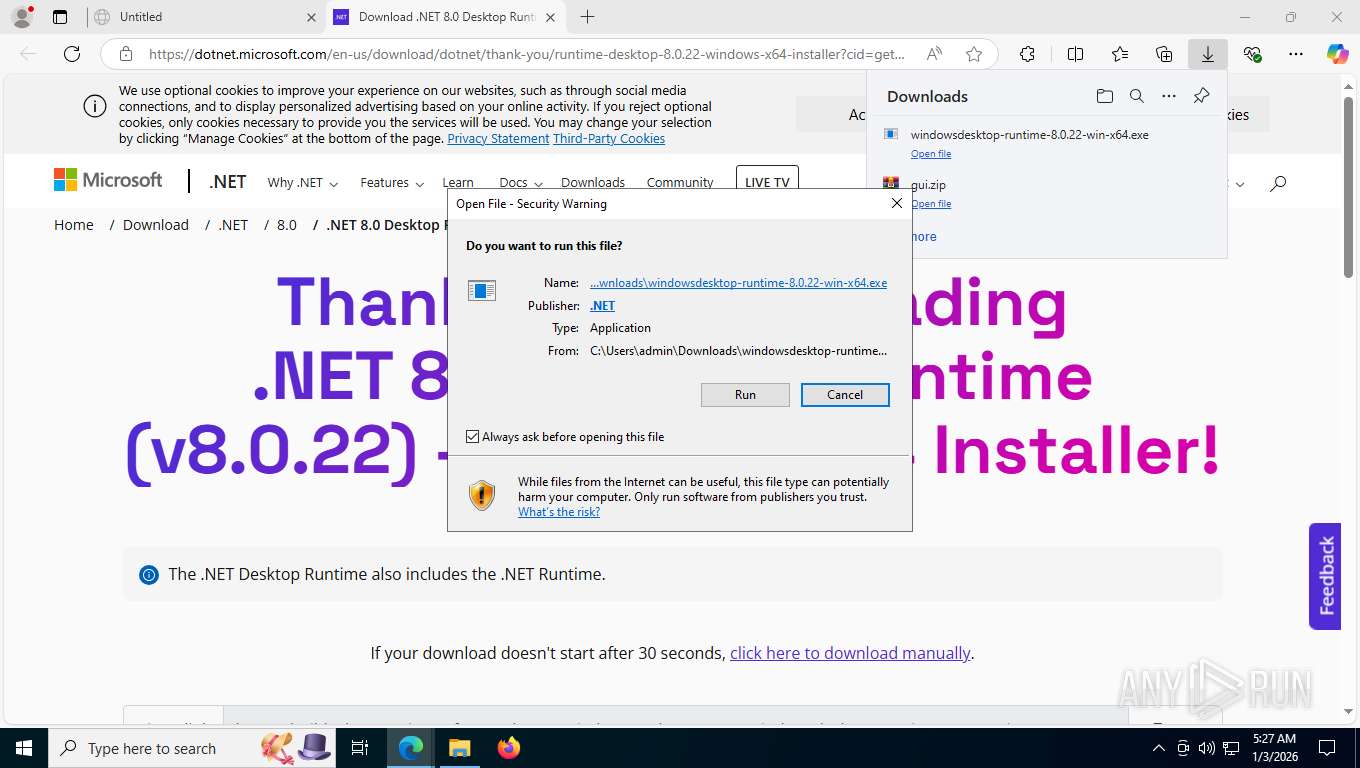
Task: Open the Favorites list icon
Action: coord(1120,54)
